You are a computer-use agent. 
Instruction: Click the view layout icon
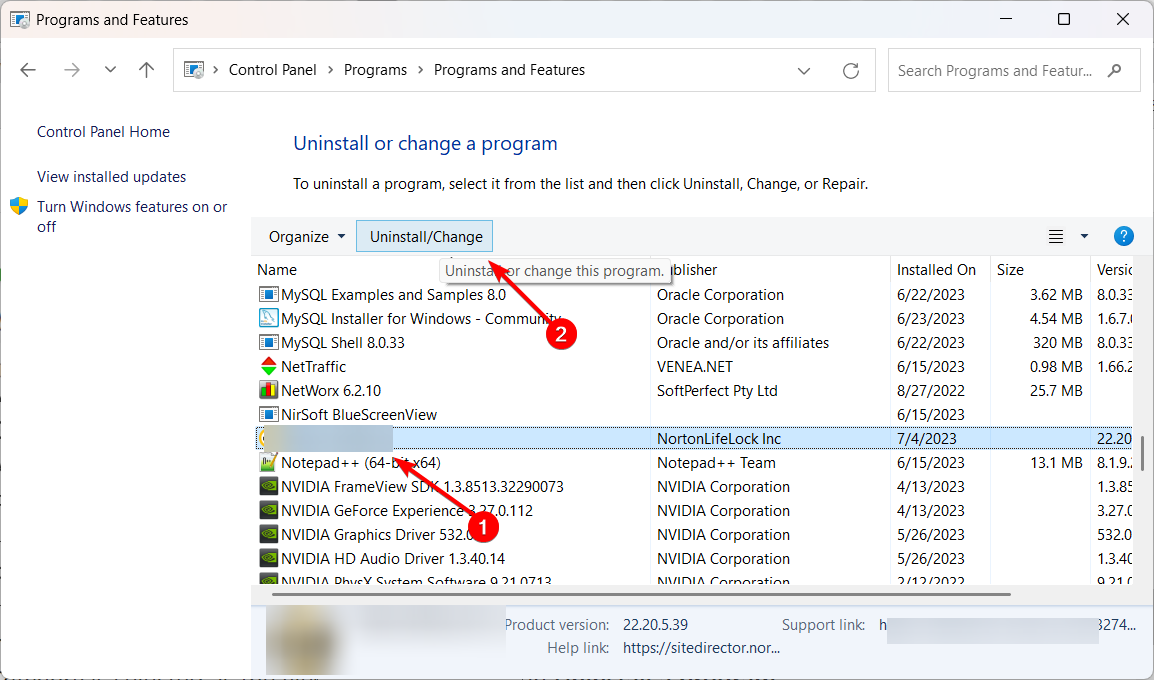tap(1055, 236)
